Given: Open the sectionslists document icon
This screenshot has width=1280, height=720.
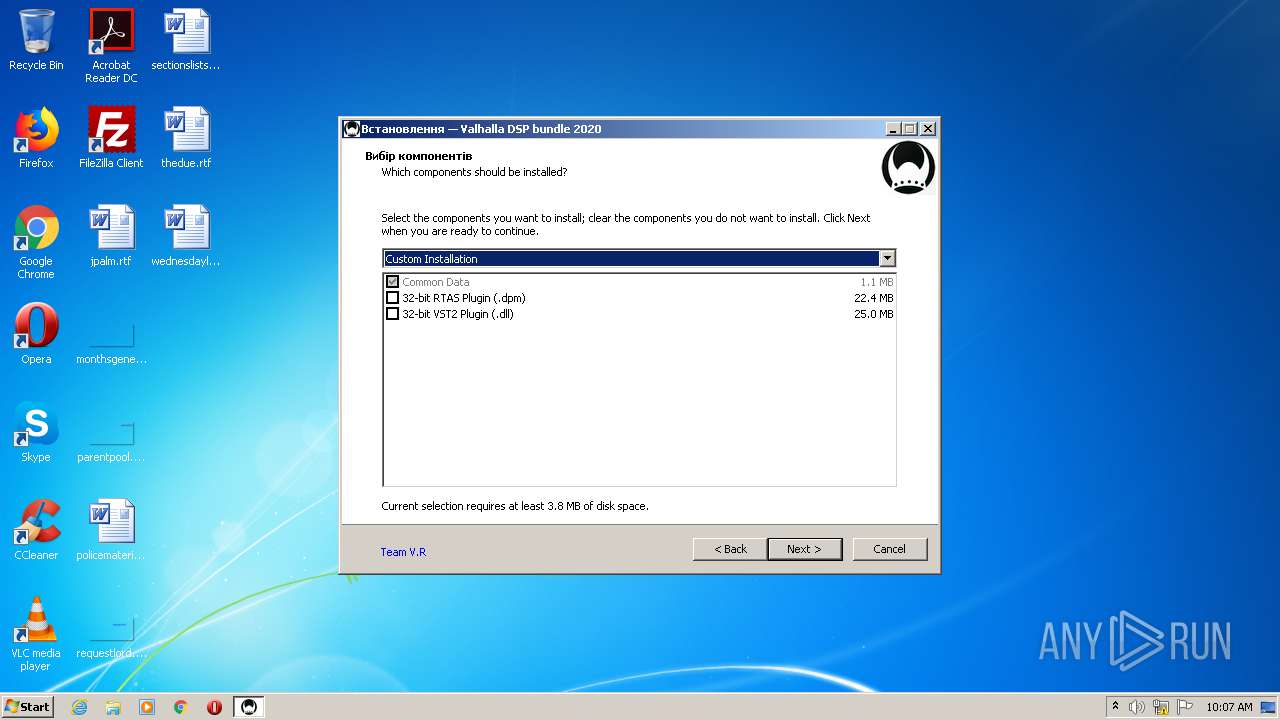Looking at the screenshot, I should coord(186,40).
